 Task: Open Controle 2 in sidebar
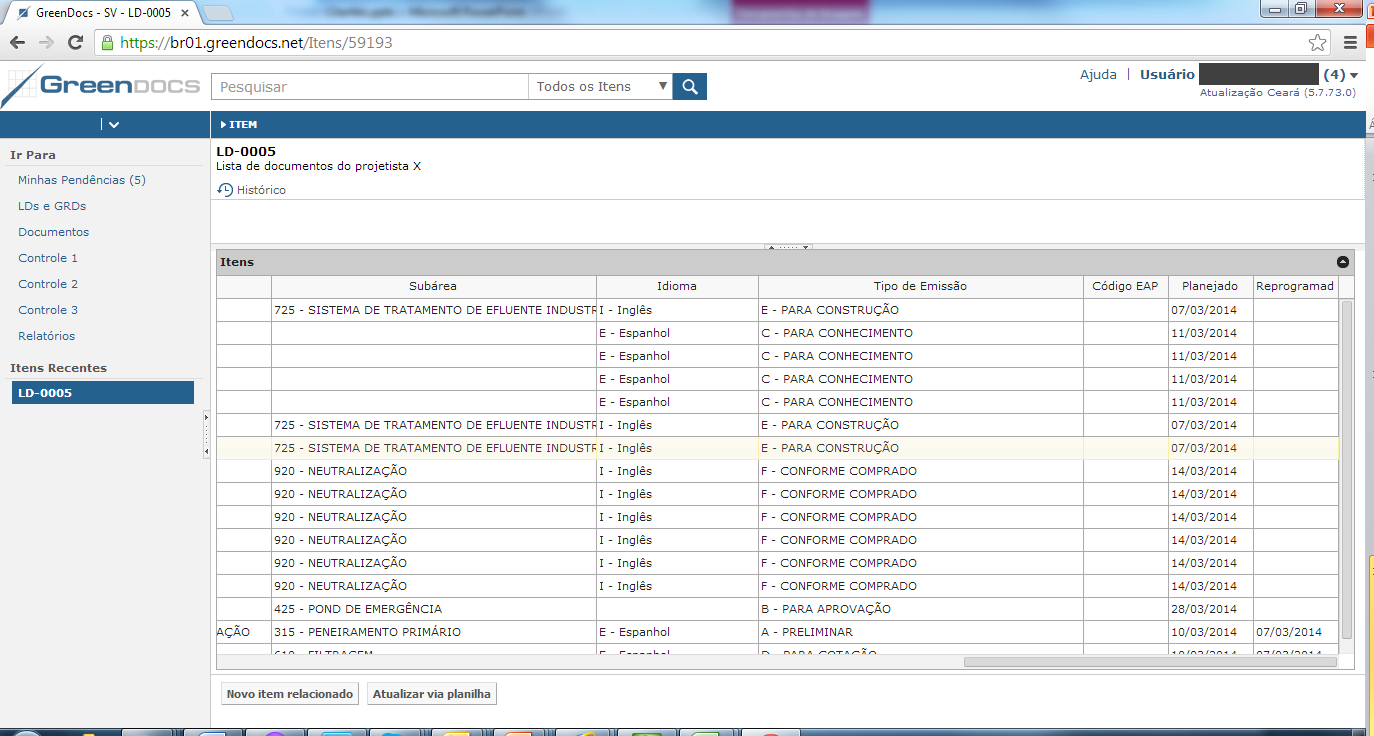coord(48,284)
